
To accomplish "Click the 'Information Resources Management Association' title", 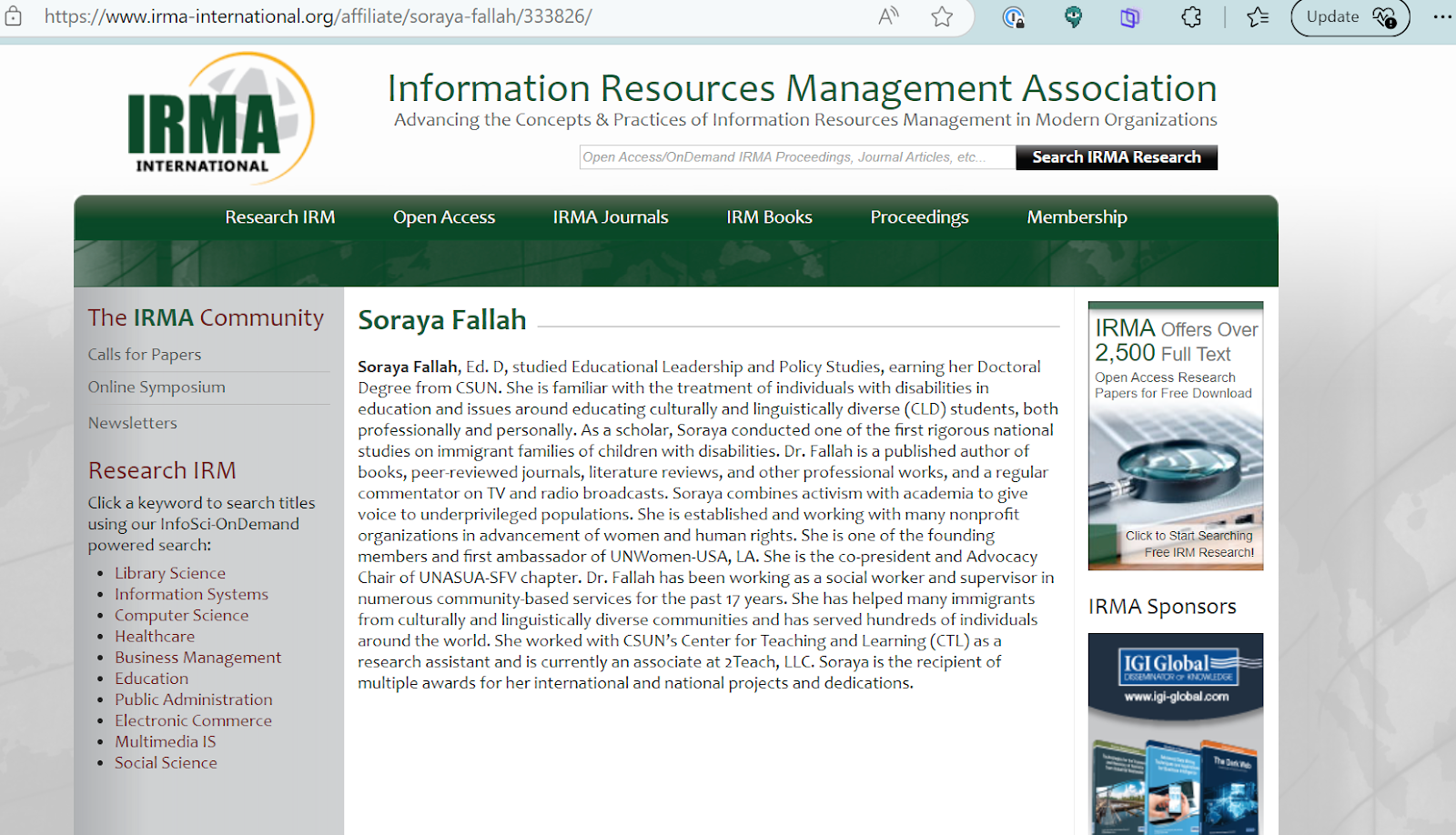I will (802, 88).
